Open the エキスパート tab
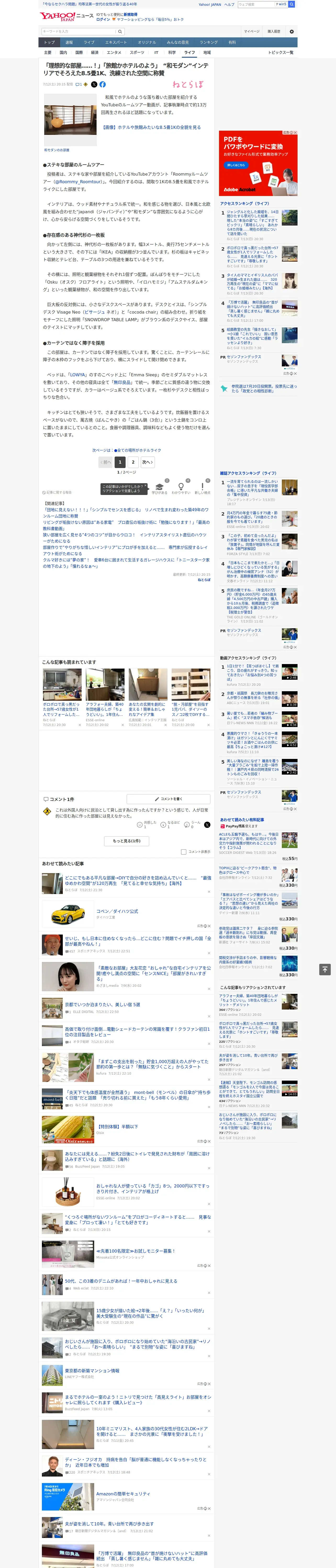The image size is (336, 1568). click(x=116, y=43)
